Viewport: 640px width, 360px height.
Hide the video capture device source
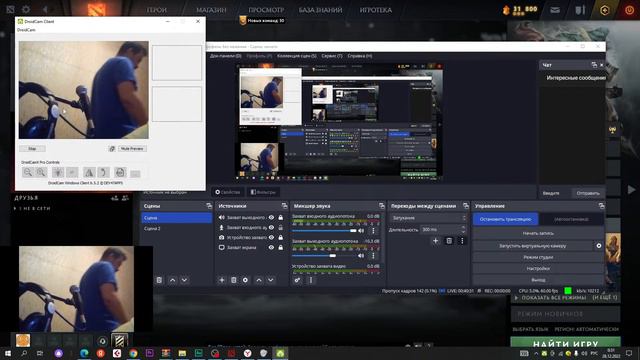(x=271, y=237)
